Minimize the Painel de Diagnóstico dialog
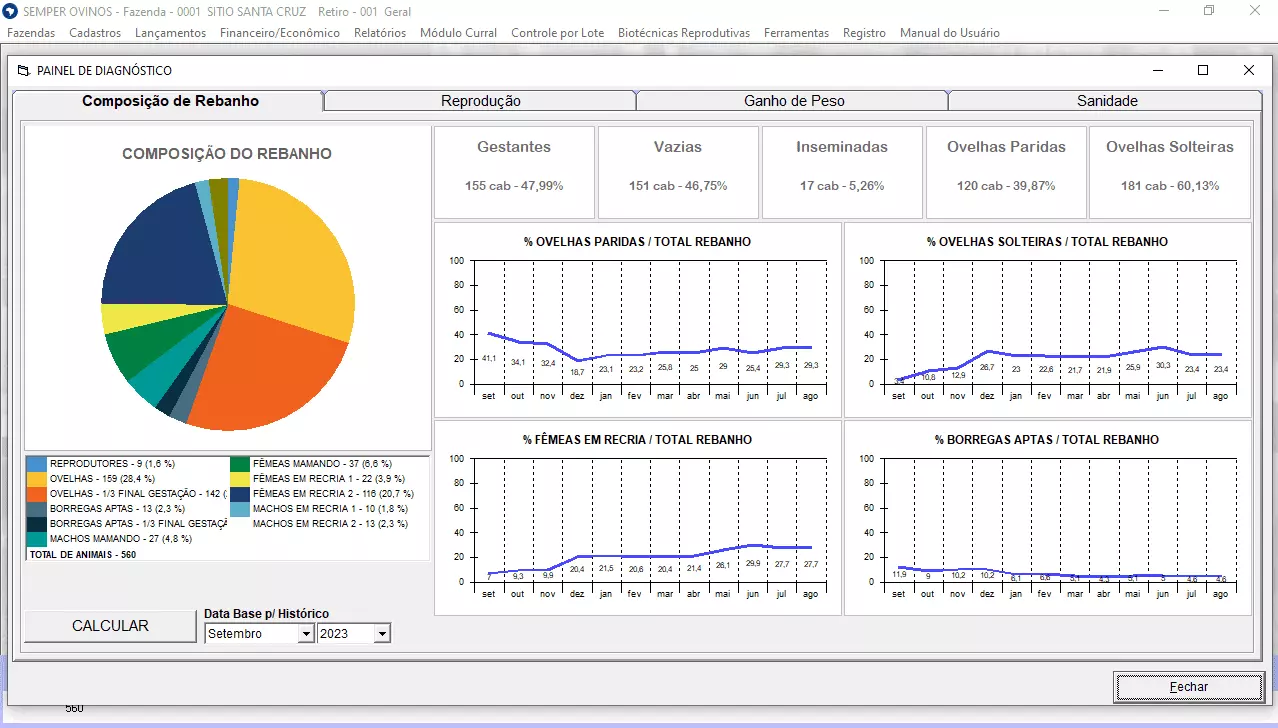This screenshot has height=728, width=1278. pos(1158,70)
